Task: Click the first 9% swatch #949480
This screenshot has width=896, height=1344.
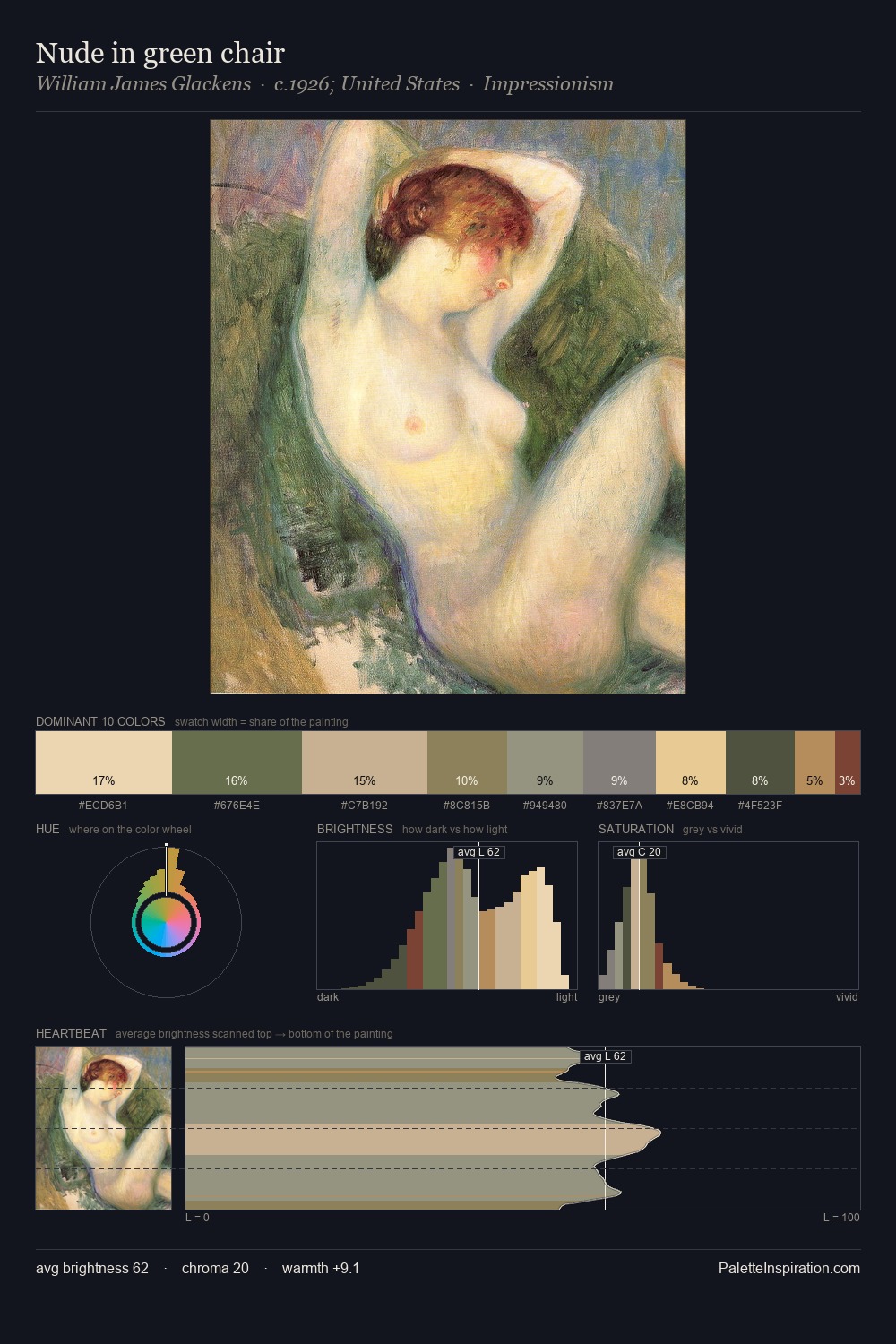Action: click(x=545, y=762)
